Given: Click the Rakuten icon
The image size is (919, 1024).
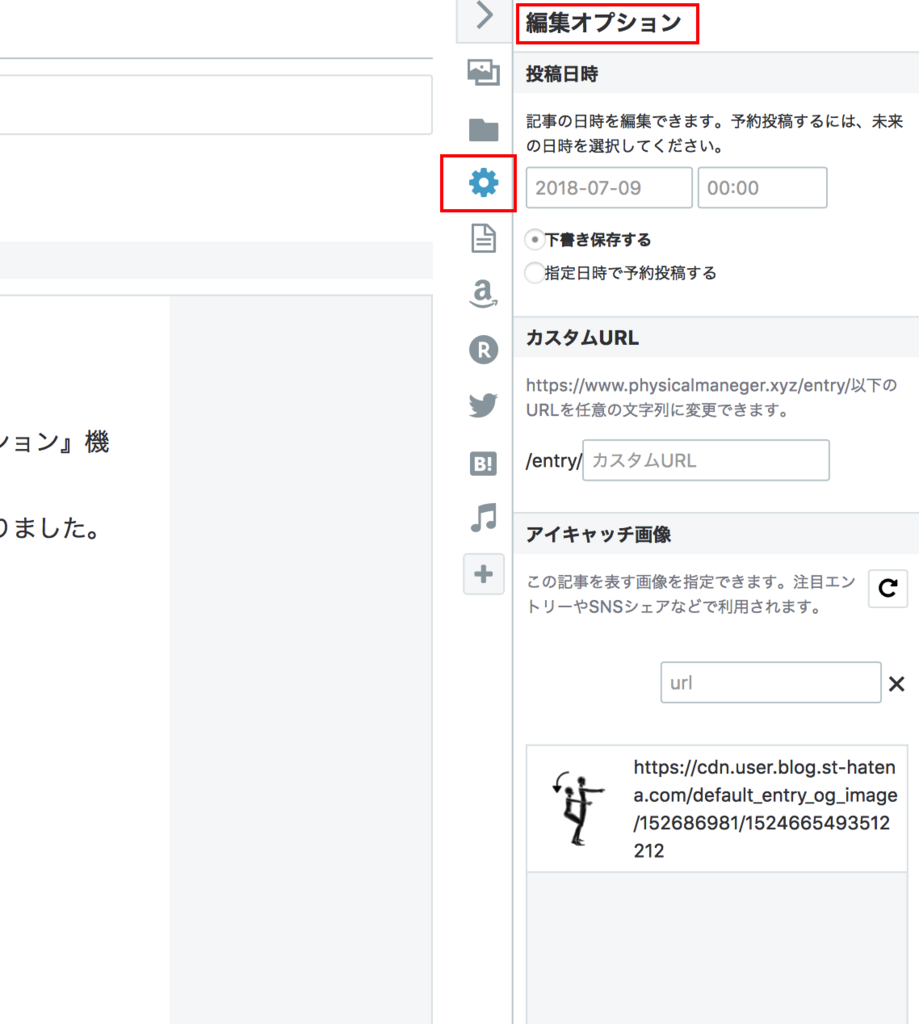Looking at the screenshot, I should (x=483, y=350).
